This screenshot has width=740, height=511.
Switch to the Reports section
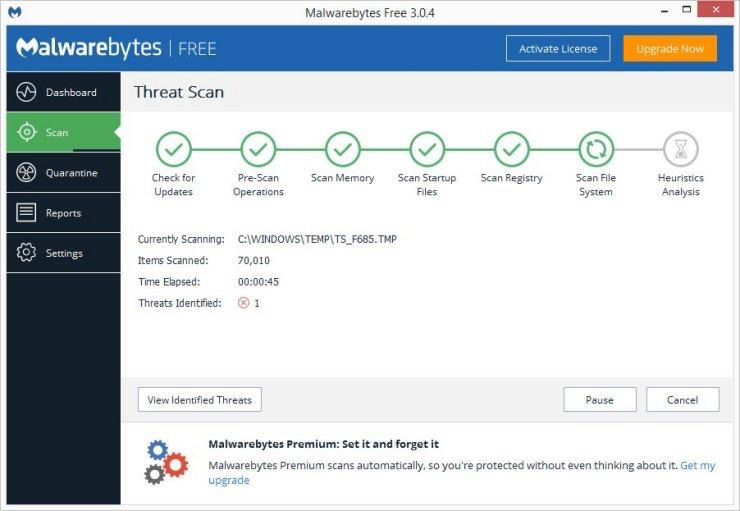click(x=63, y=213)
